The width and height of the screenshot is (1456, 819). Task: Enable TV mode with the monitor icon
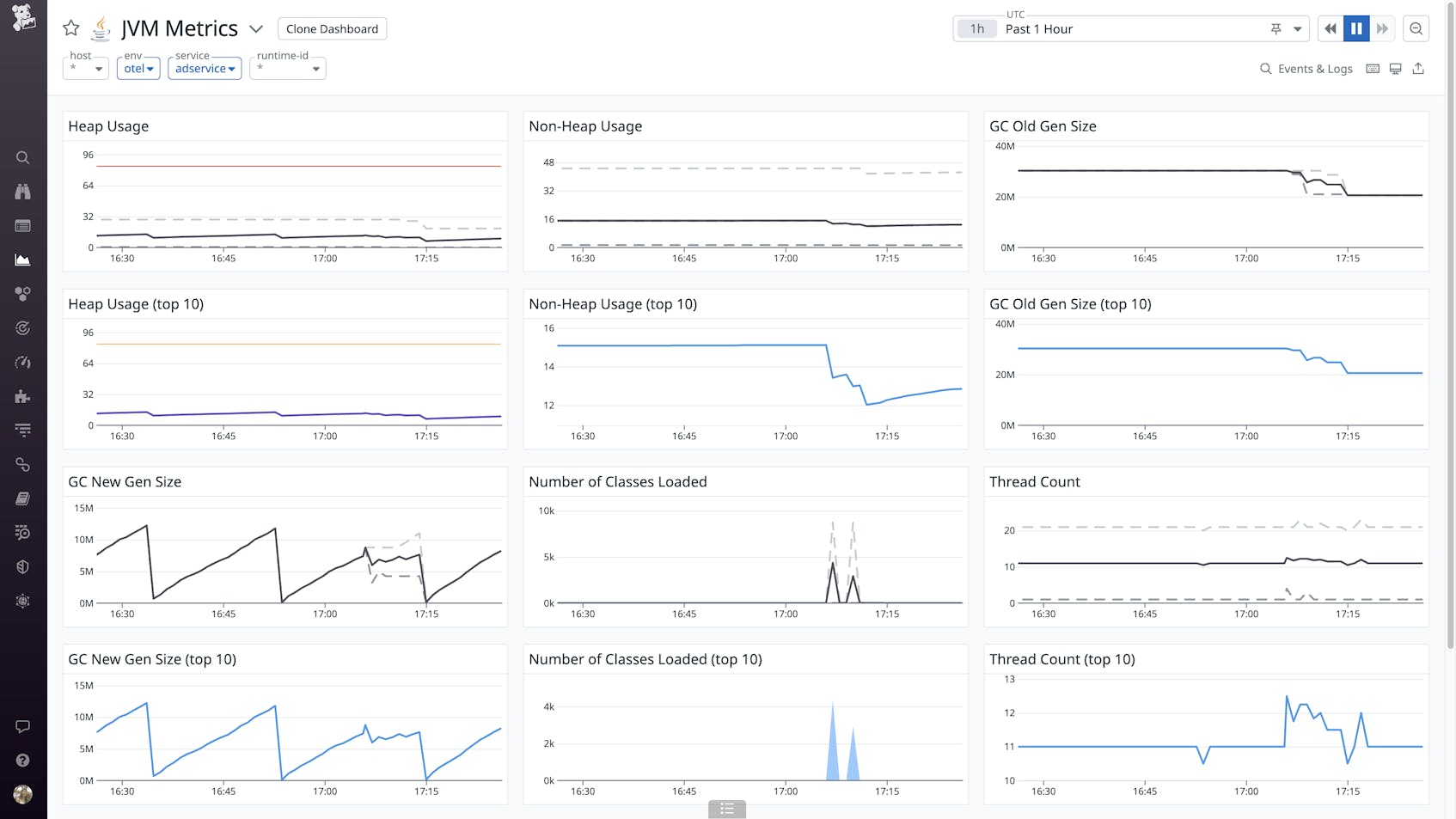[x=1395, y=68]
